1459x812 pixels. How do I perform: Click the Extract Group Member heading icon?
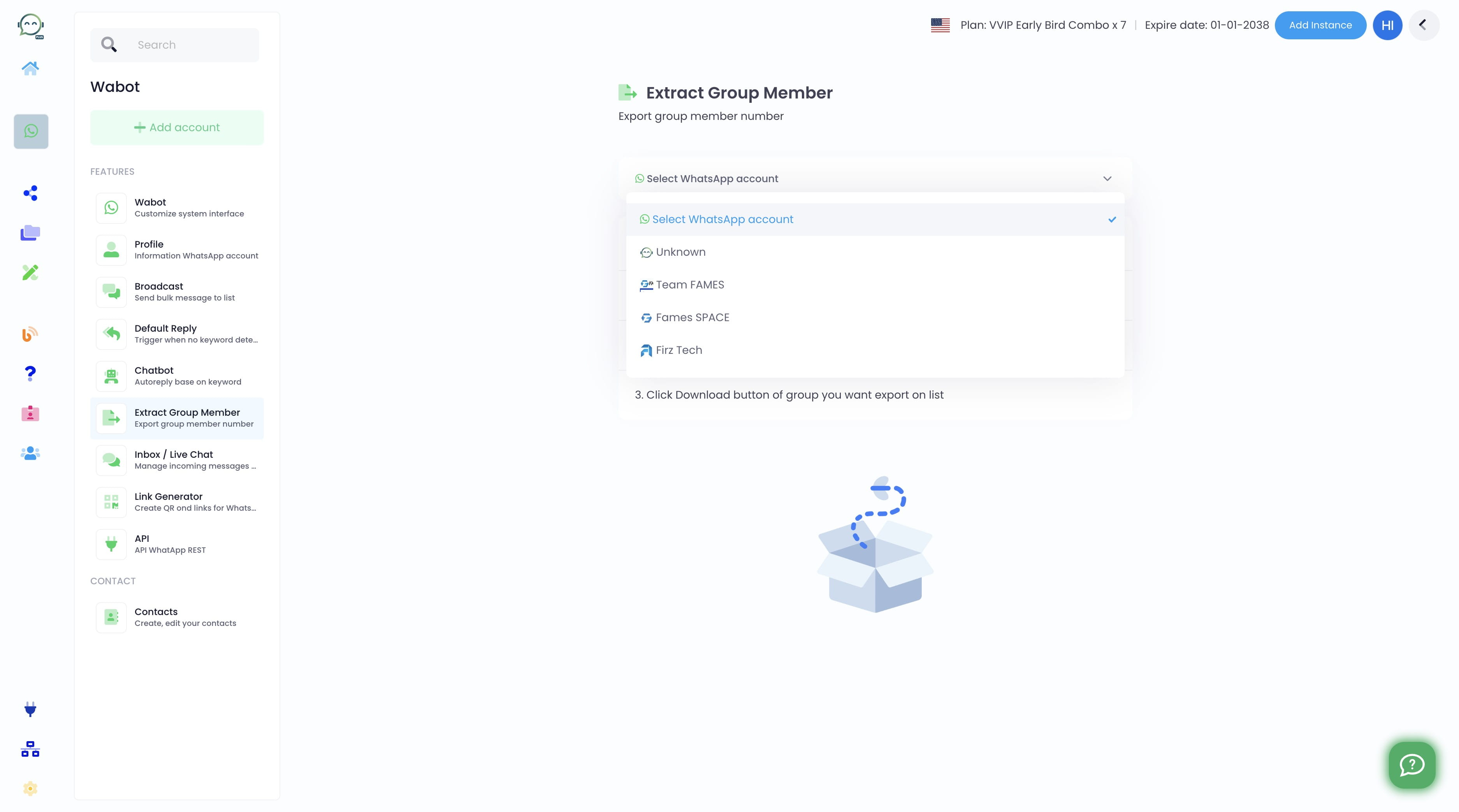[x=628, y=92]
